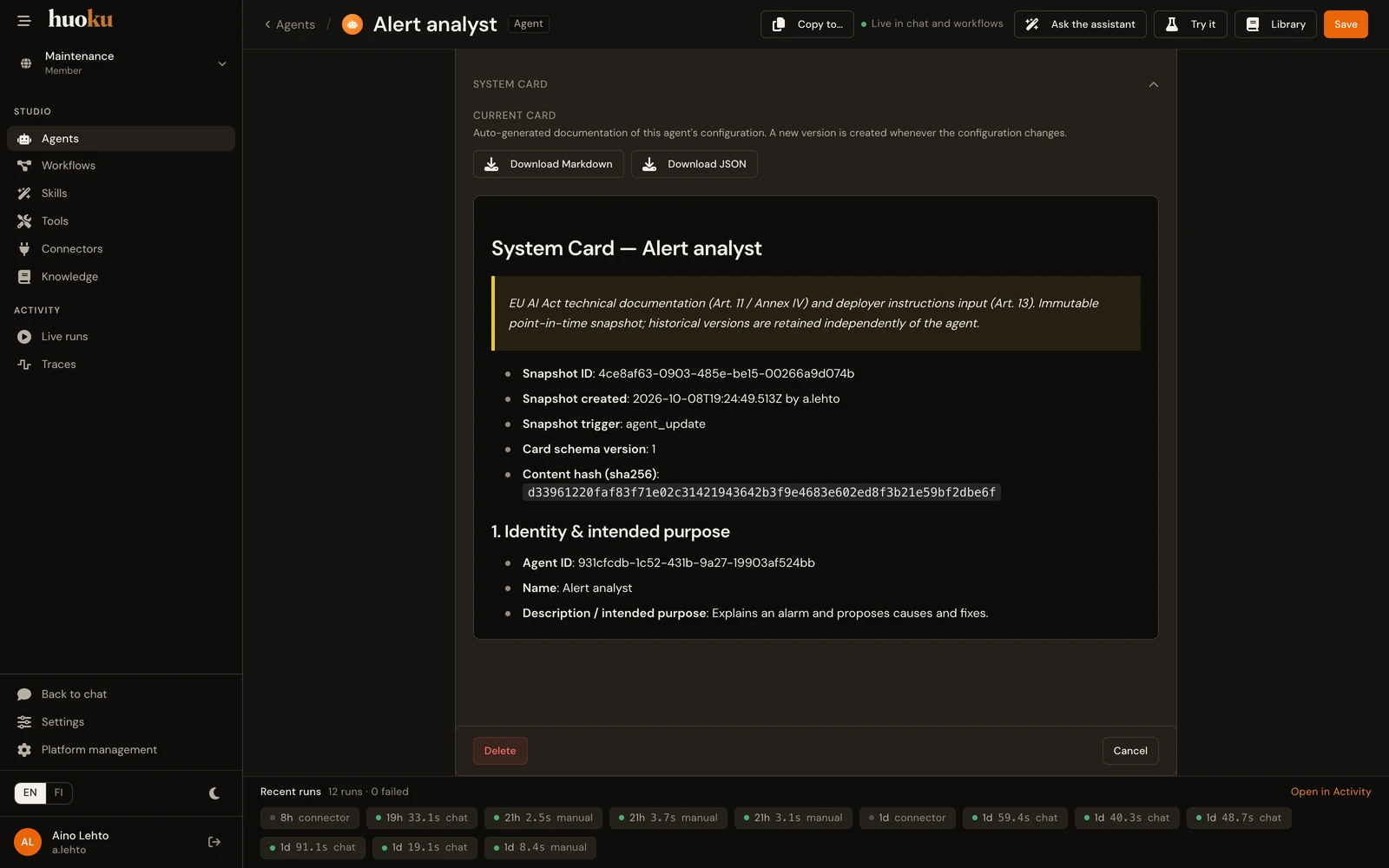Click the Live in chat and workflows status
1389x868 pixels.
click(932, 23)
